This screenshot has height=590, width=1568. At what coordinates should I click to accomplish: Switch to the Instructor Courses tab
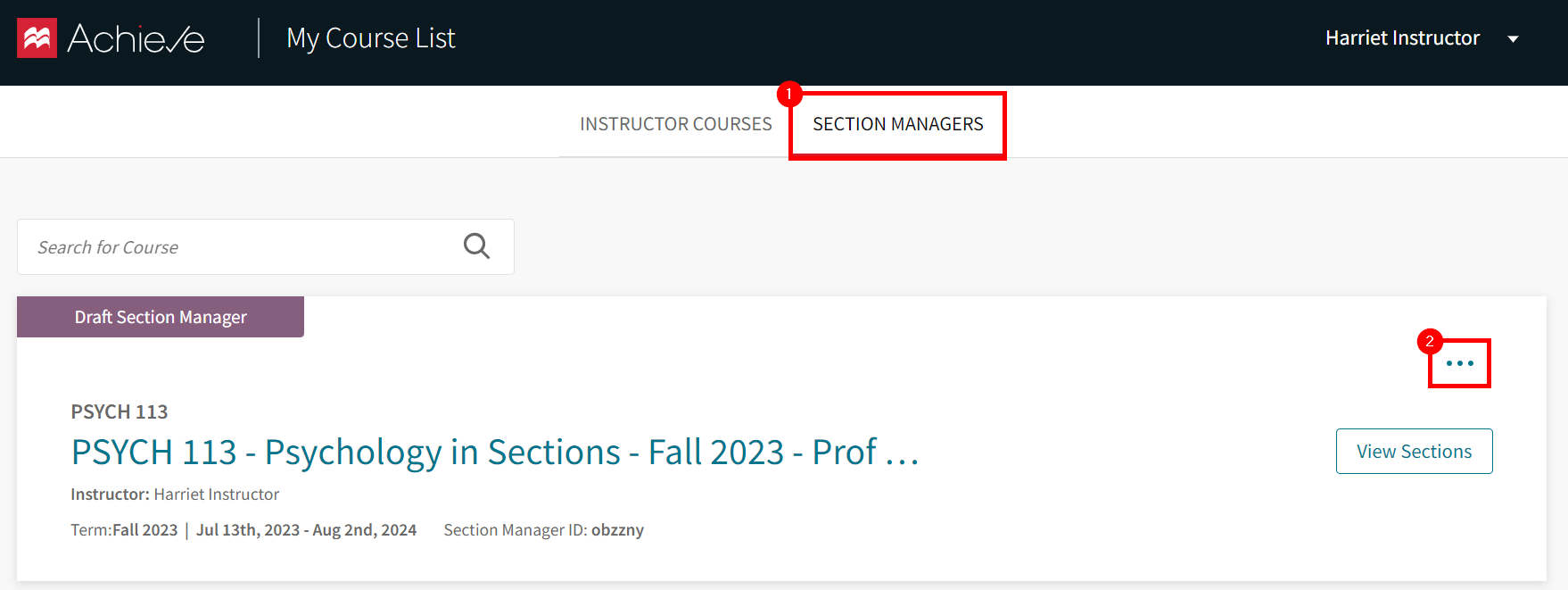[675, 123]
